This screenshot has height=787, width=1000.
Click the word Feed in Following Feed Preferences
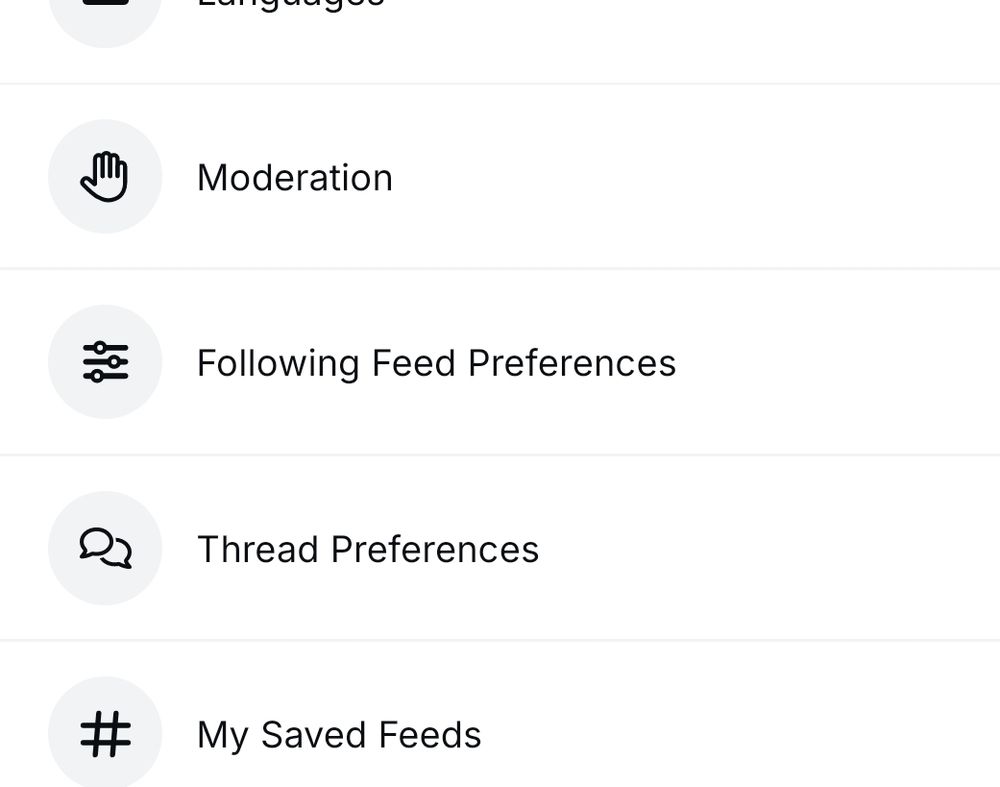point(413,362)
